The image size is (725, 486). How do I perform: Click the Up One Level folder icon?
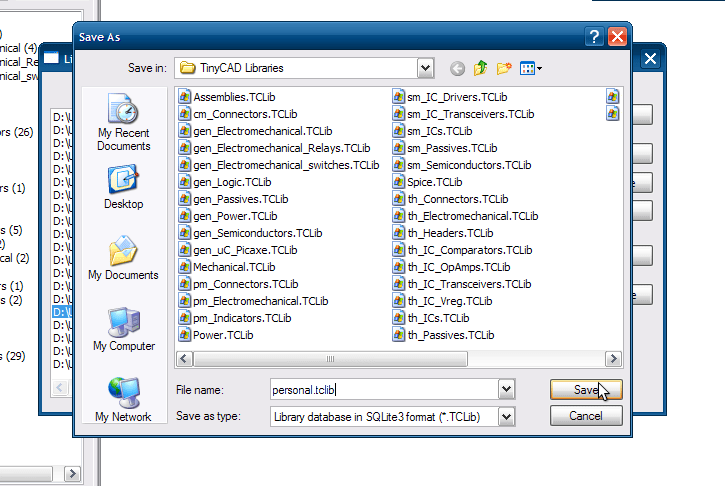coord(481,68)
